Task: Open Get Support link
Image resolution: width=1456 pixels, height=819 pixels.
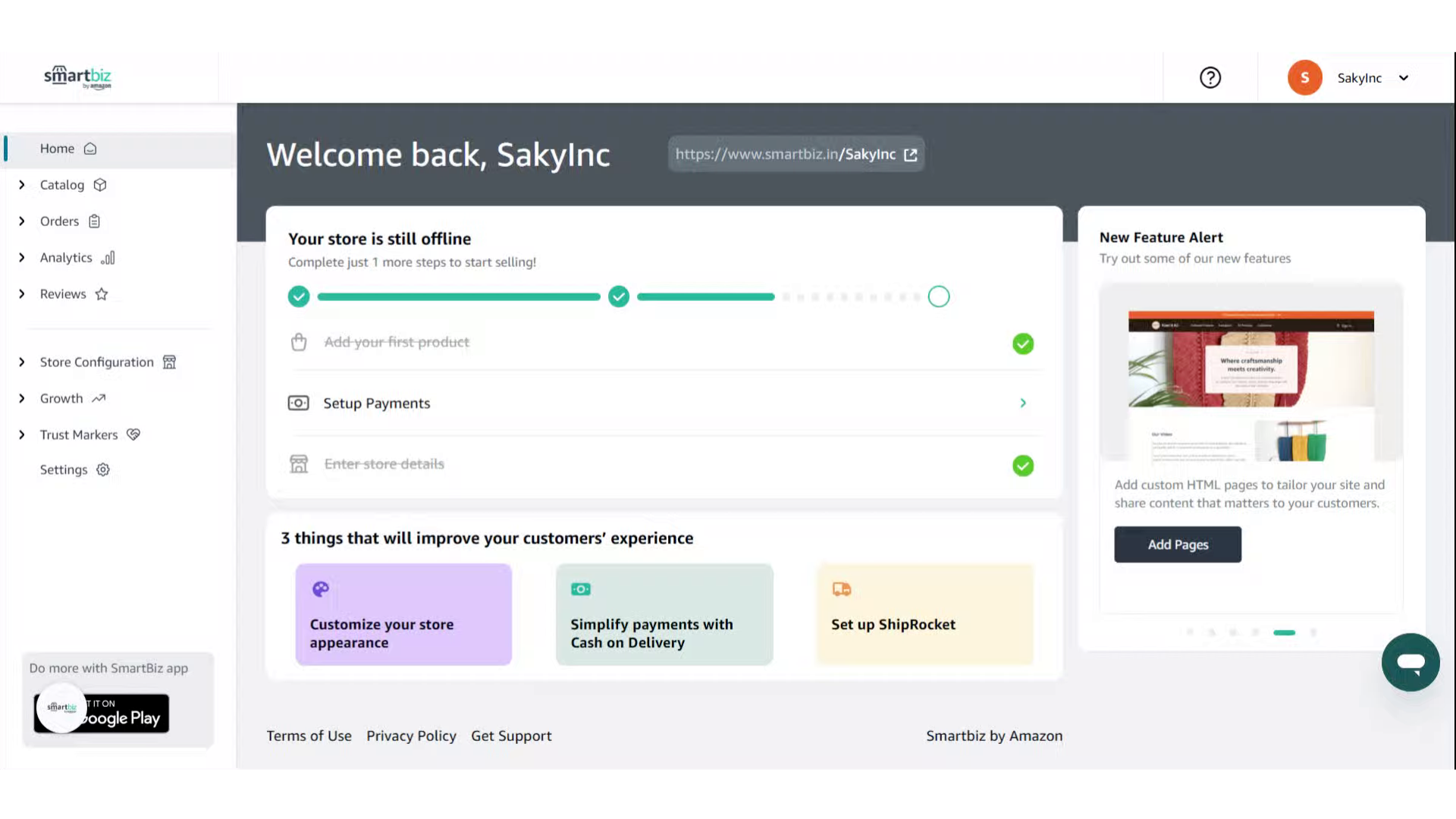Action: pos(511,736)
